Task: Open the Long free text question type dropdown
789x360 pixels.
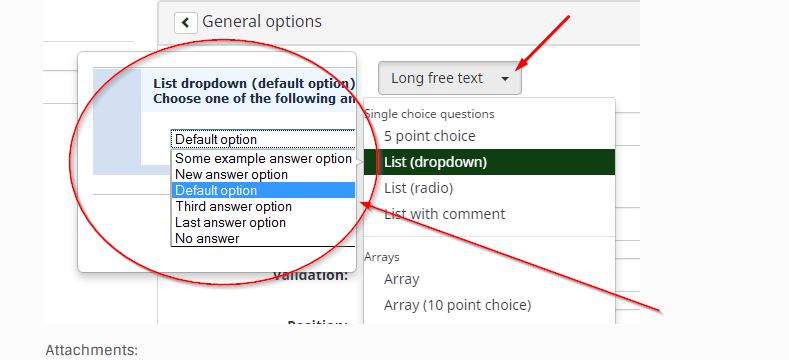Action: tap(450, 78)
